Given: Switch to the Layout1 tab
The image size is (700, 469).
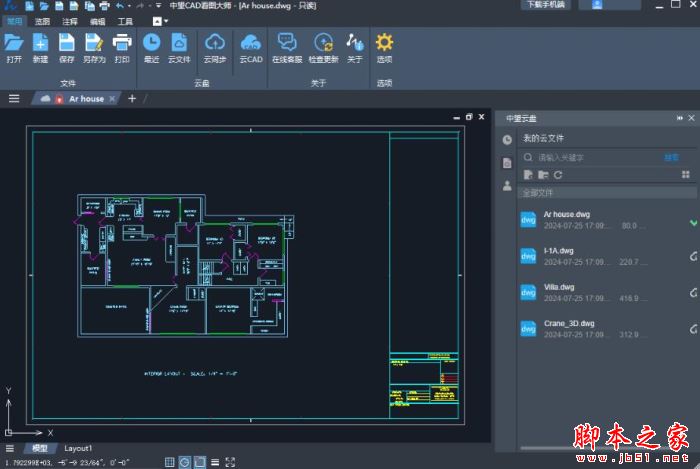Looking at the screenshot, I should (78, 448).
